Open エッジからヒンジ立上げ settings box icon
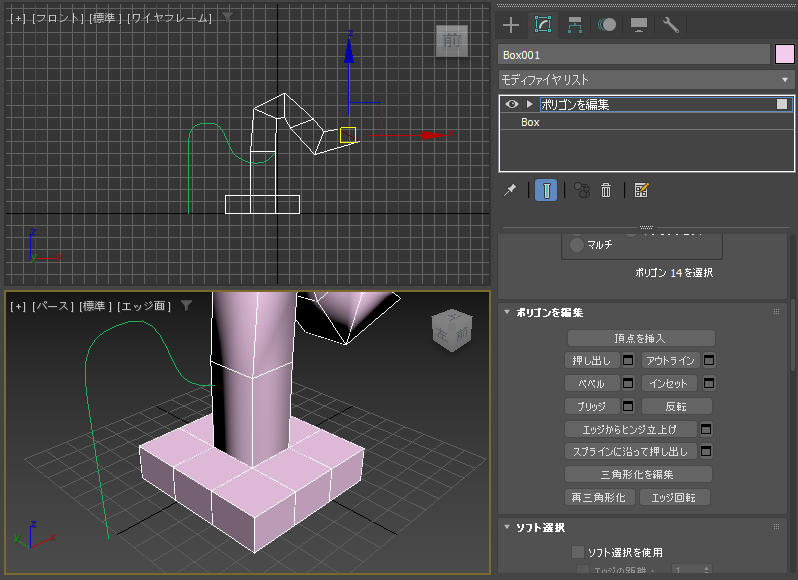The height and width of the screenshot is (580, 798). [706, 429]
